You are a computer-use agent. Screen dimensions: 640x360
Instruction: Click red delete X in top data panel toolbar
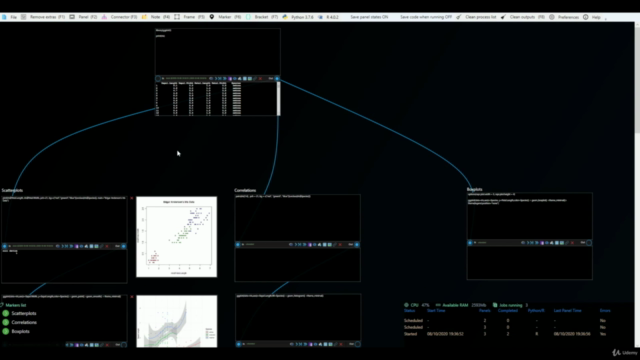[x=260, y=78]
